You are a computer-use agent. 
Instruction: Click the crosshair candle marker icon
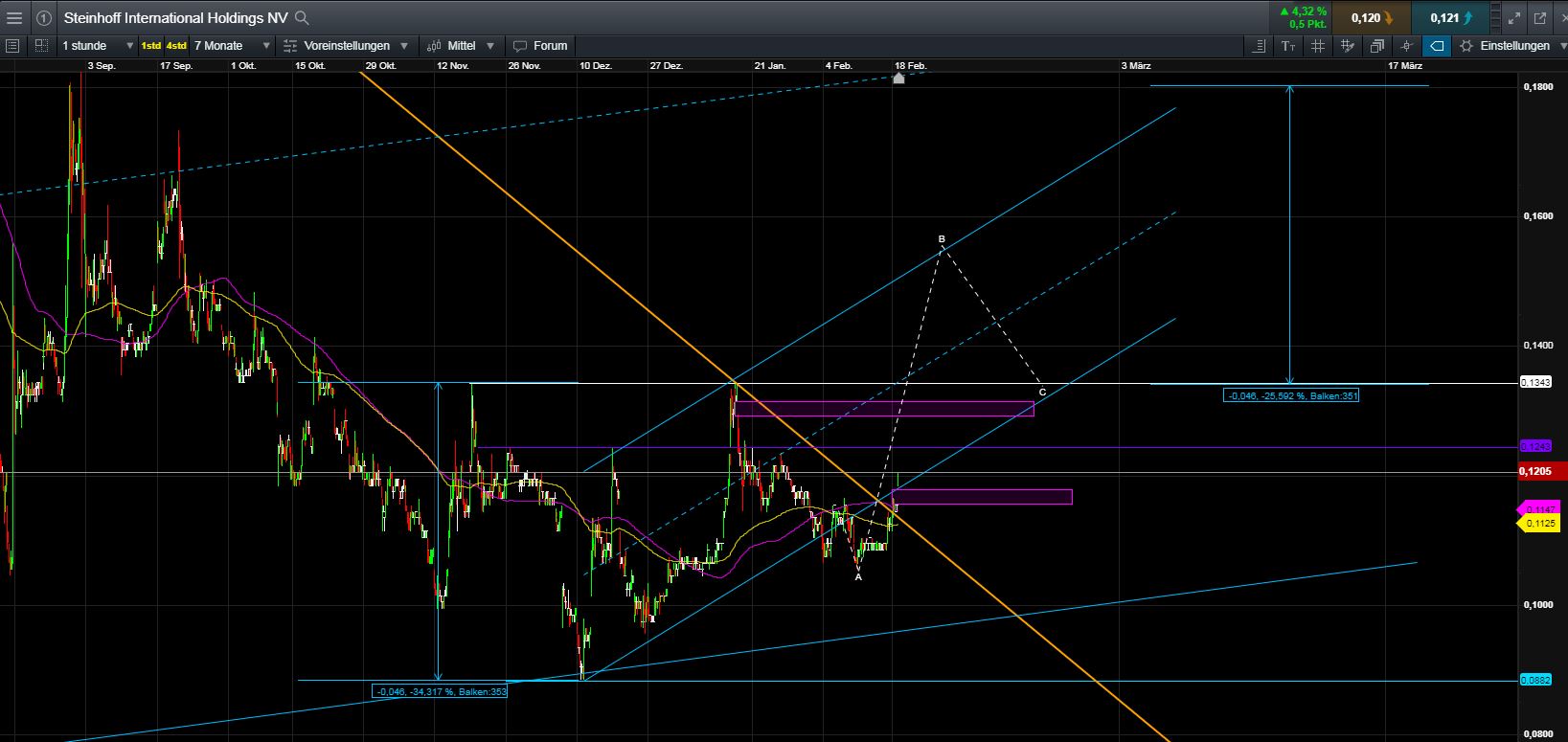[1407, 45]
